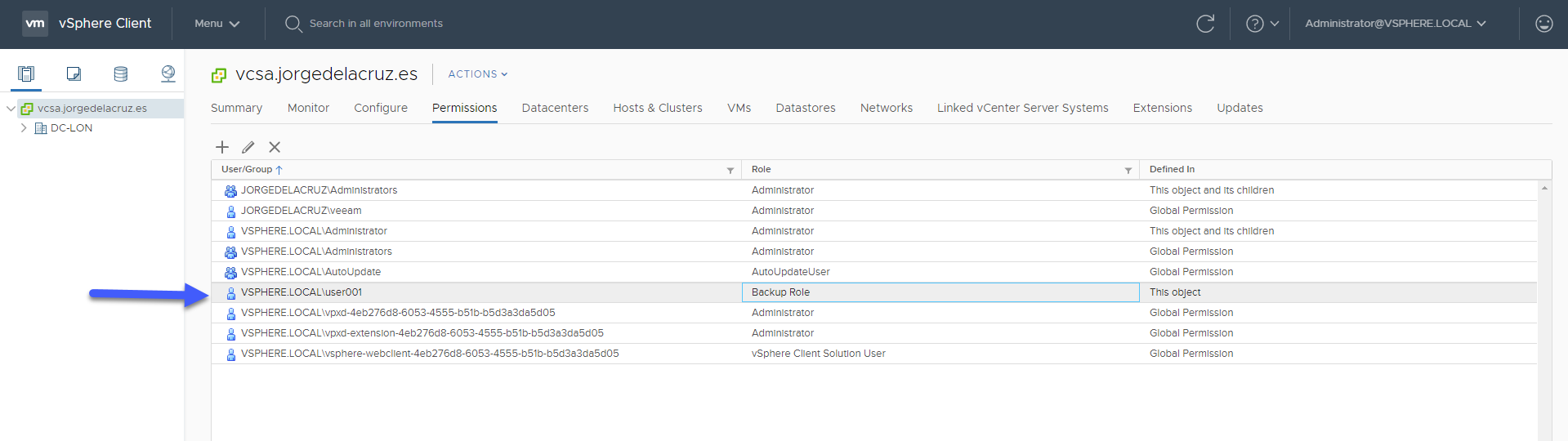Viewport: 1568px width, 441px height.
Task: Click the refresh icon in top bar
Action: (1205, 24)
